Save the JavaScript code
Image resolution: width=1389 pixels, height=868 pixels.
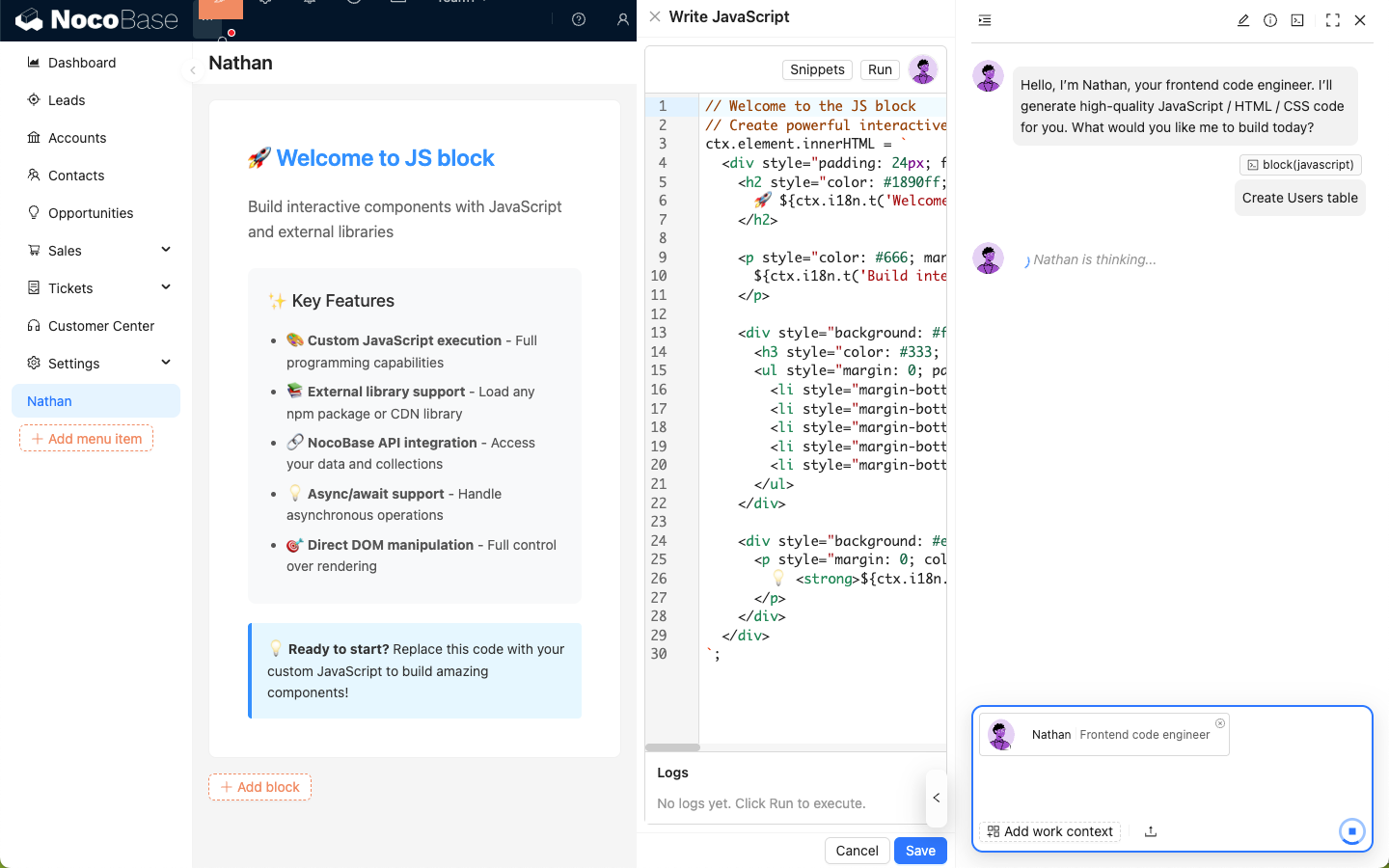point(920,851)
